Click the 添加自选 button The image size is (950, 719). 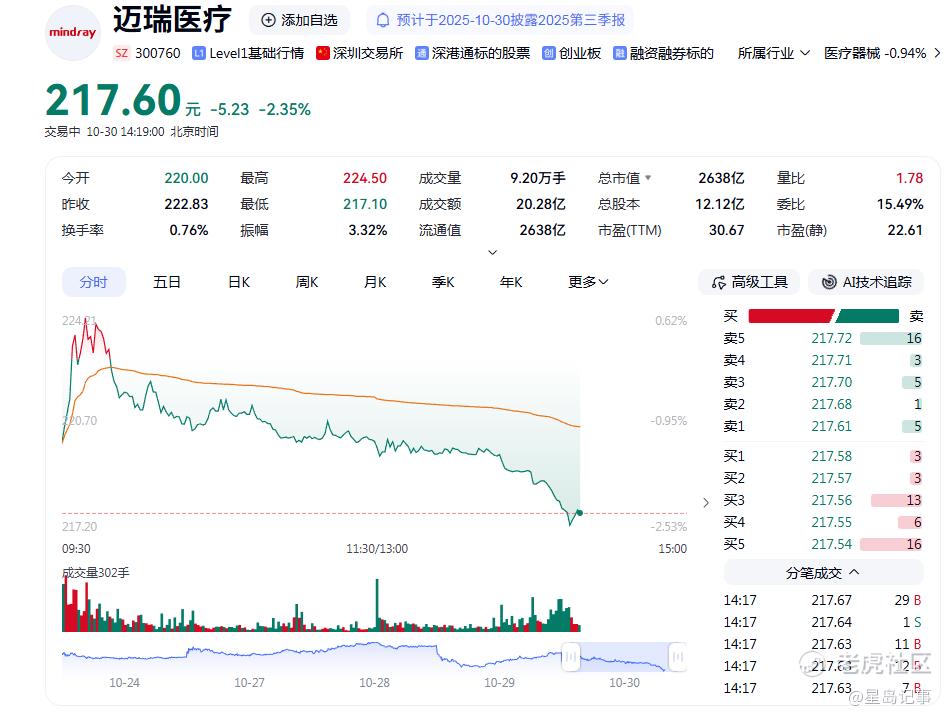tap(299, 20)
